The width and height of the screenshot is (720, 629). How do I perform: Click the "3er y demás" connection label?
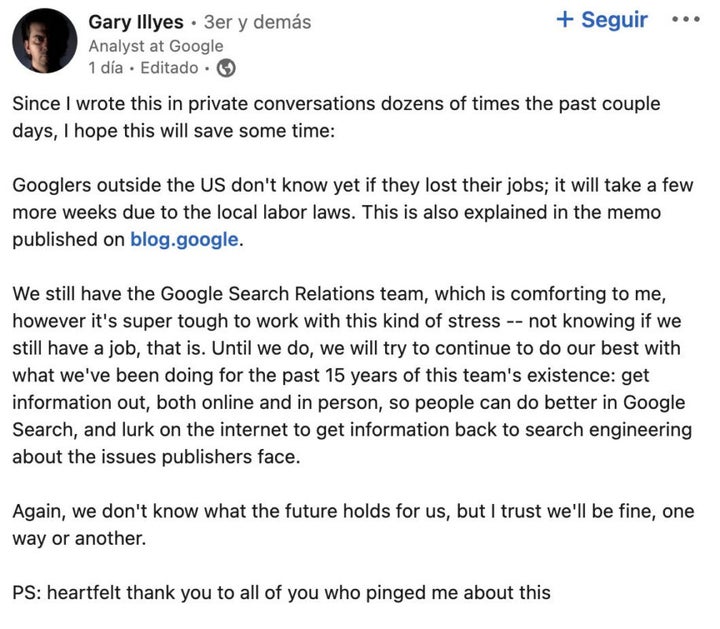(257, 22)
